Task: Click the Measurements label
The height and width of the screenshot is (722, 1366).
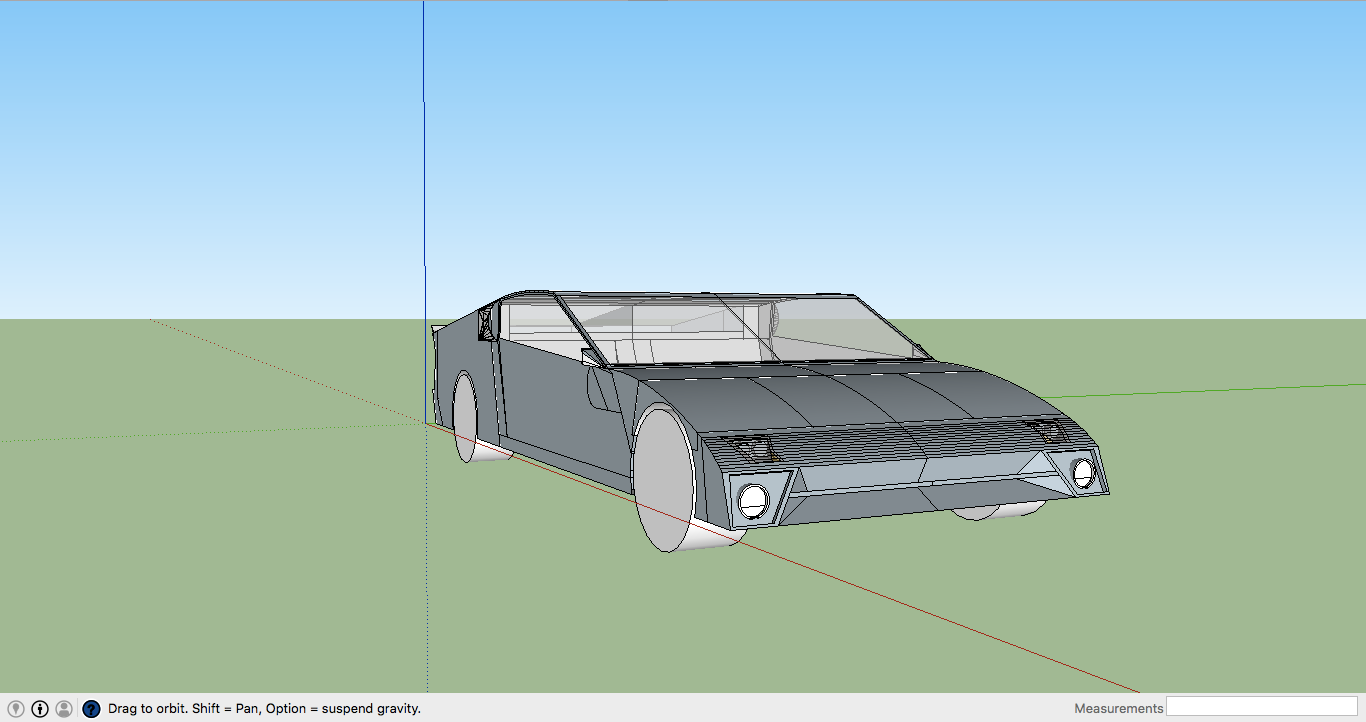Action: pos(1119,708)
